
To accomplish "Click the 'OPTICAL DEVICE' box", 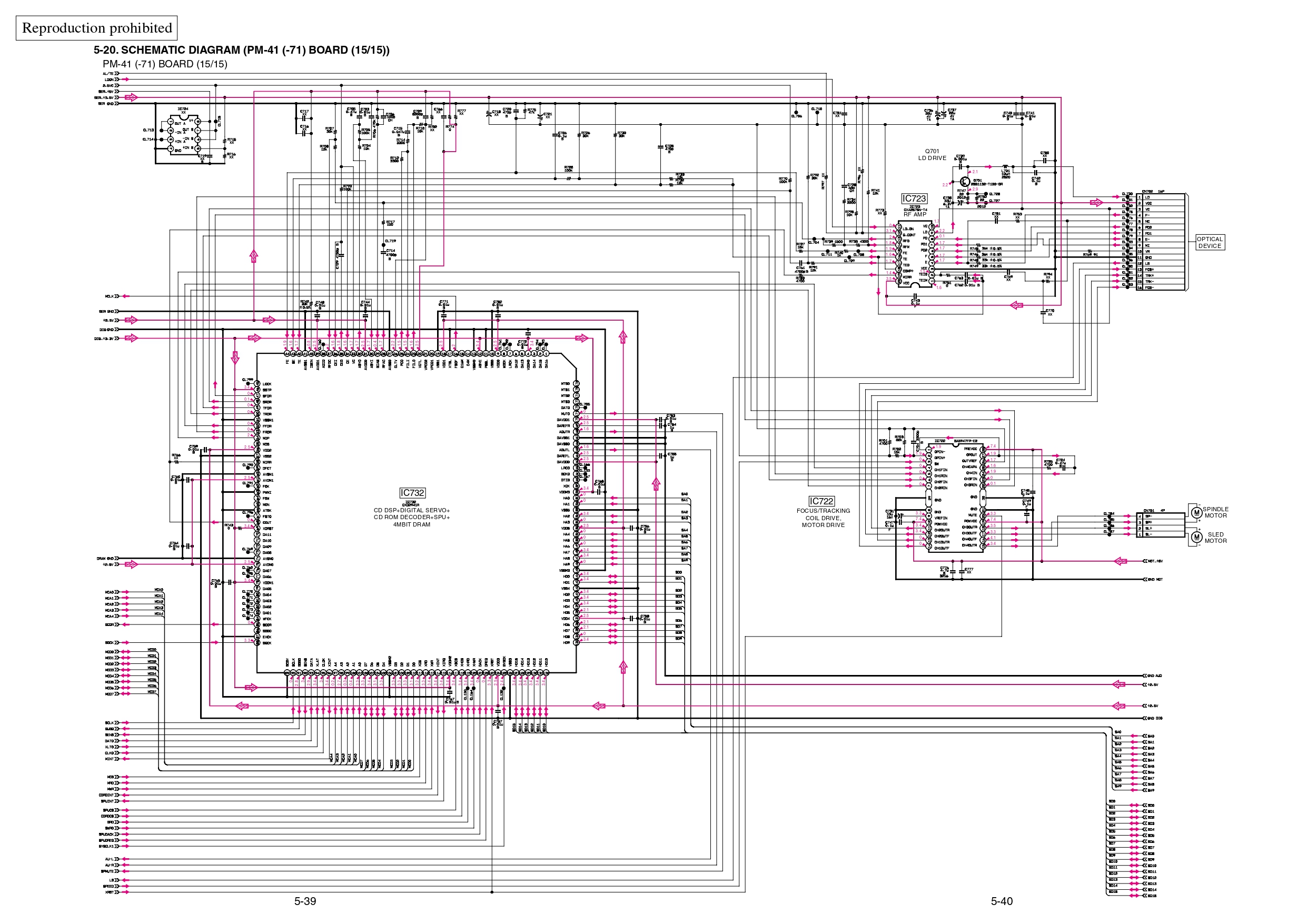I will click(1210, 243).
